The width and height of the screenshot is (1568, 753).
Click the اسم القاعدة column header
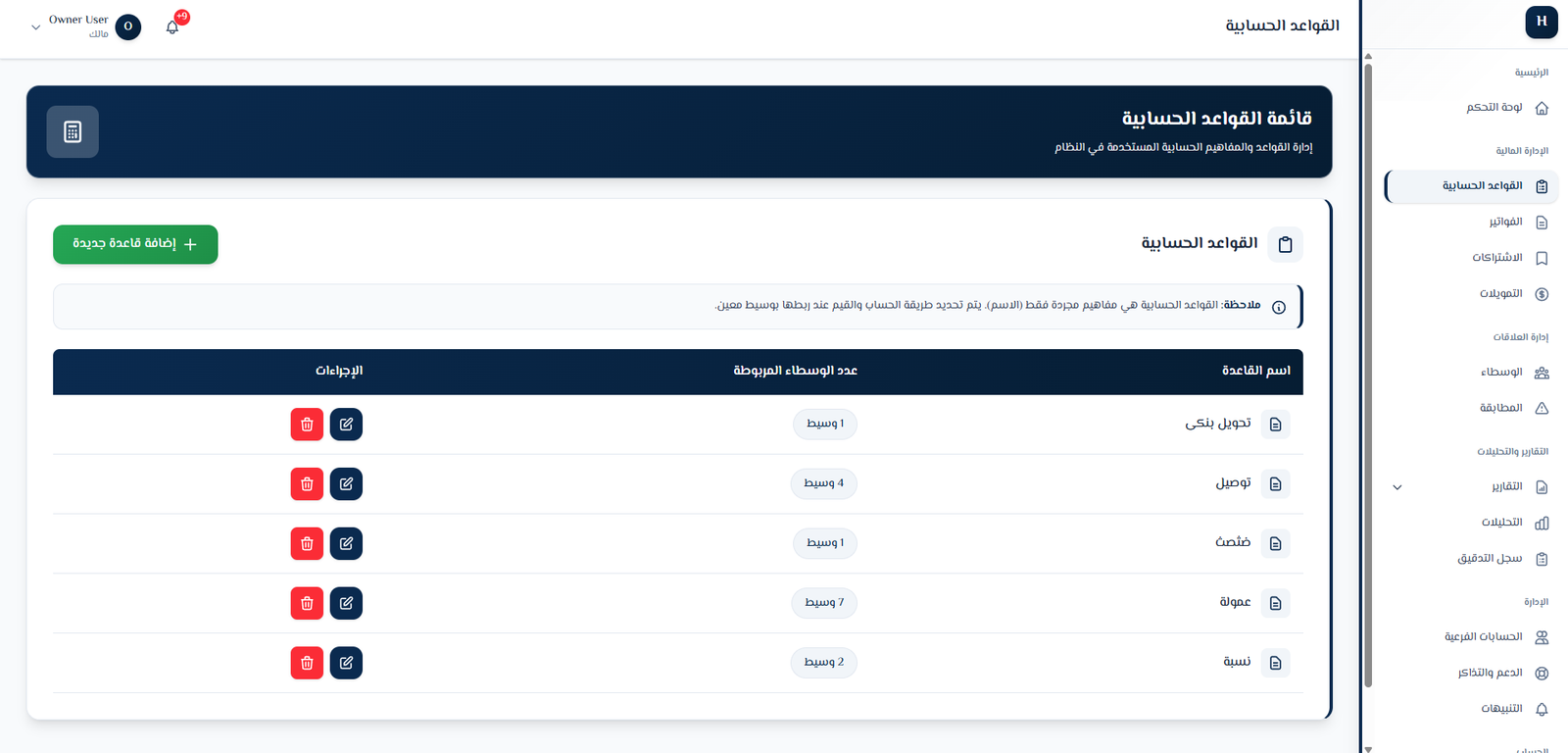point(1256,371)
